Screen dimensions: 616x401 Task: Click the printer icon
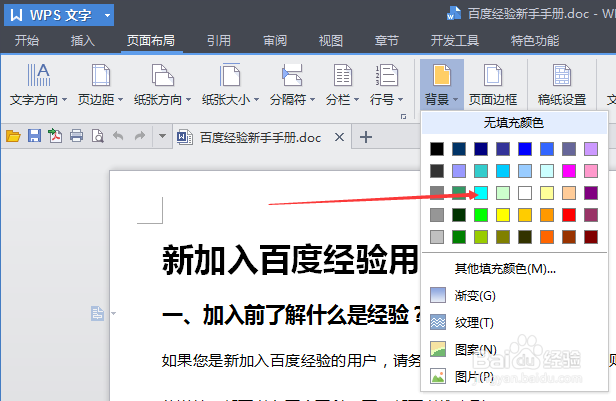point(76,136)
